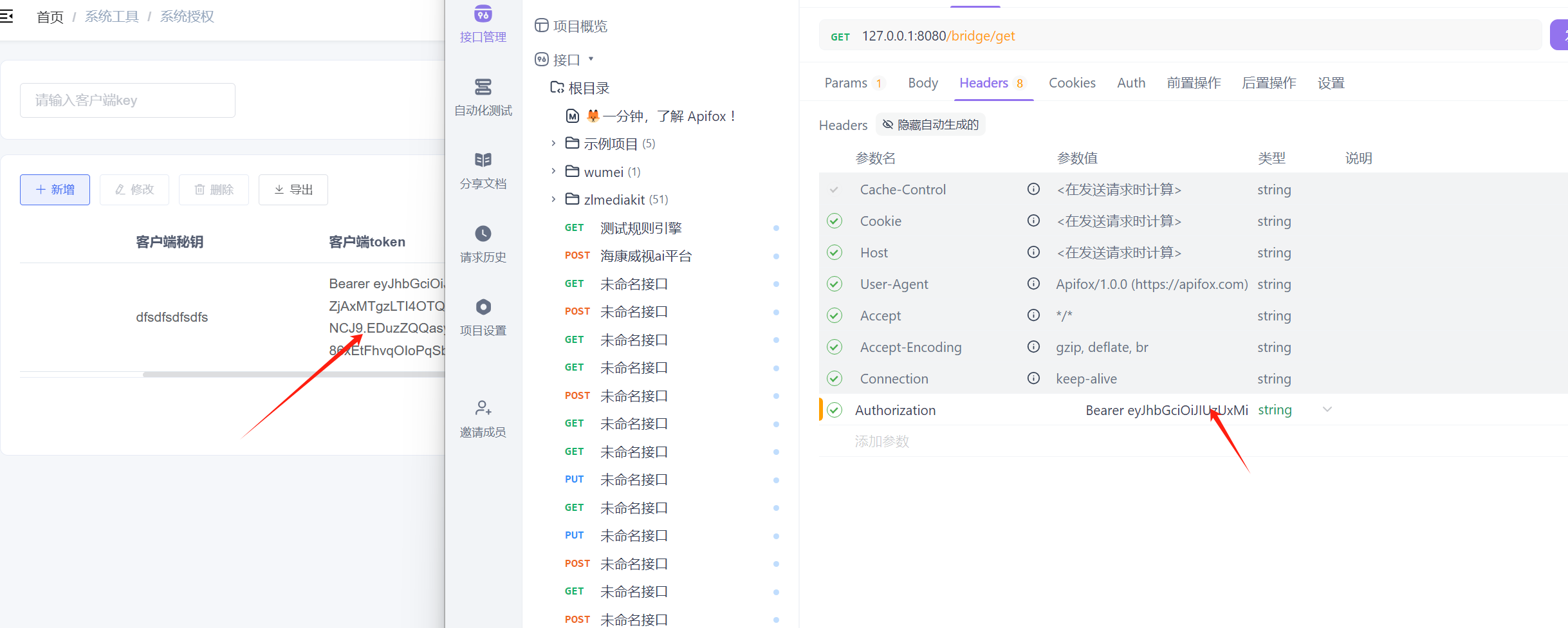Click the 隐藏自动生成的 button
The image size is (1568, 628).
click(x=930, y=124)
